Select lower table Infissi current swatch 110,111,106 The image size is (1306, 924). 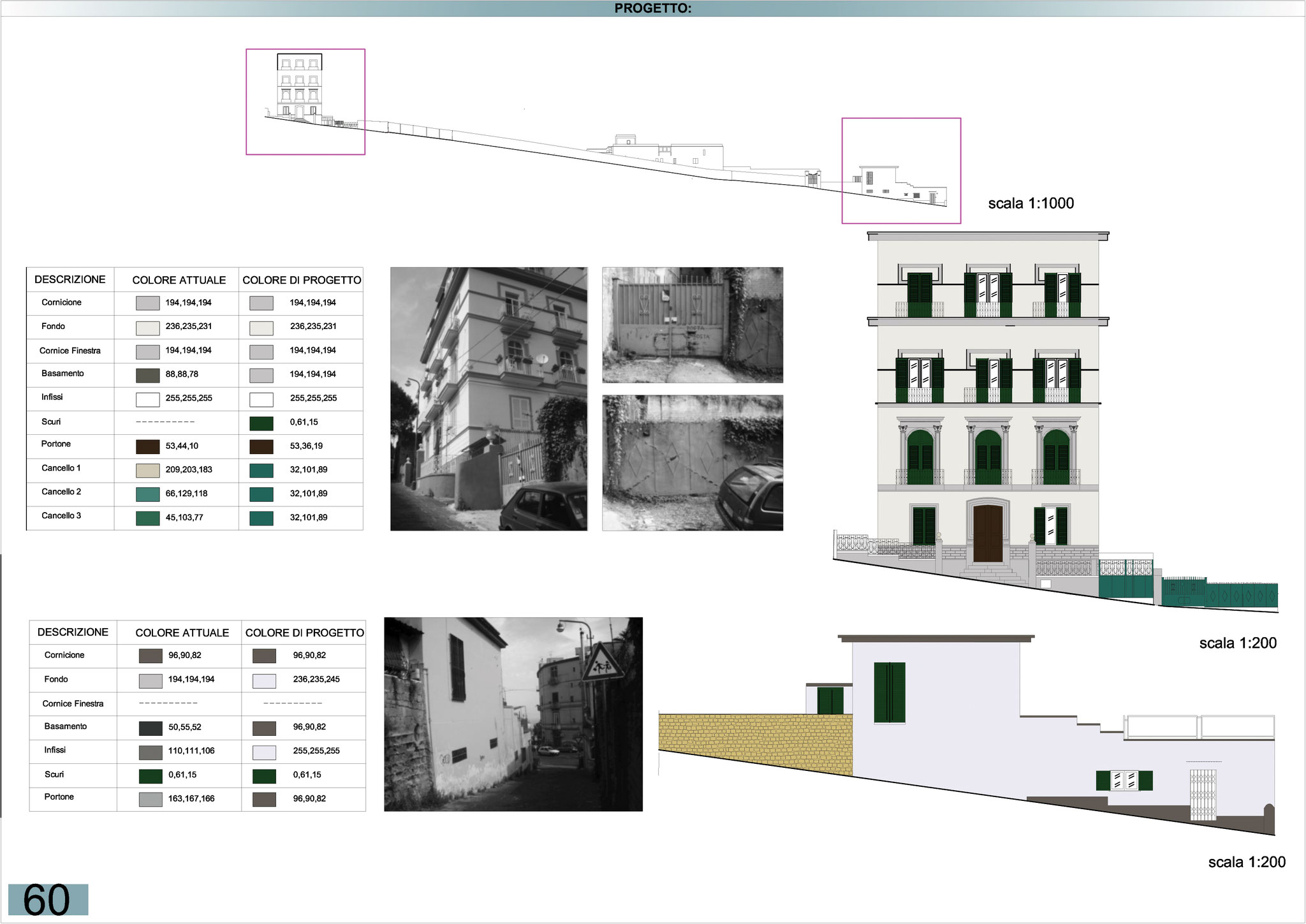coord(150,752)
